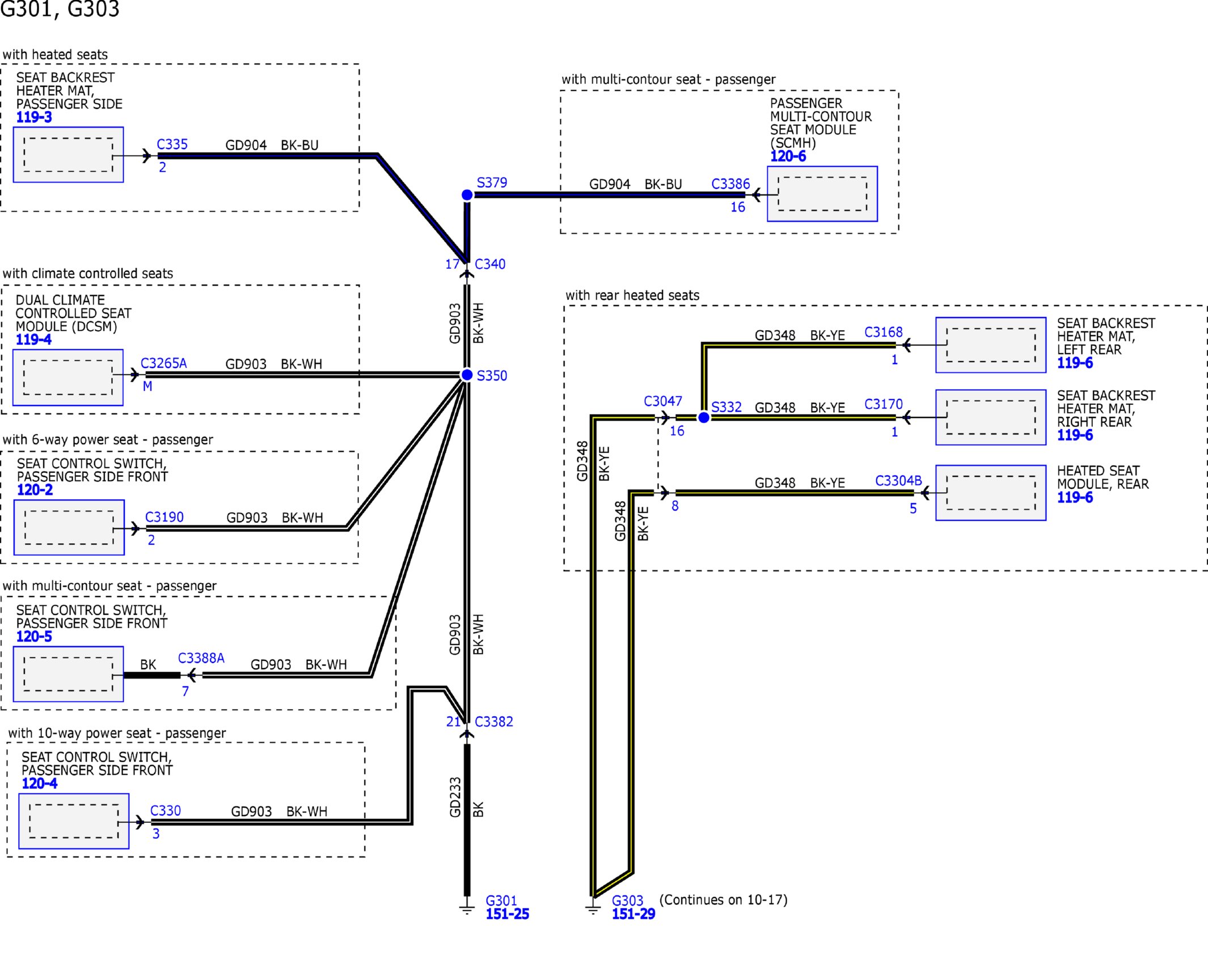Follow the 119-4 DCSM page reference

[x=33, y=340]
